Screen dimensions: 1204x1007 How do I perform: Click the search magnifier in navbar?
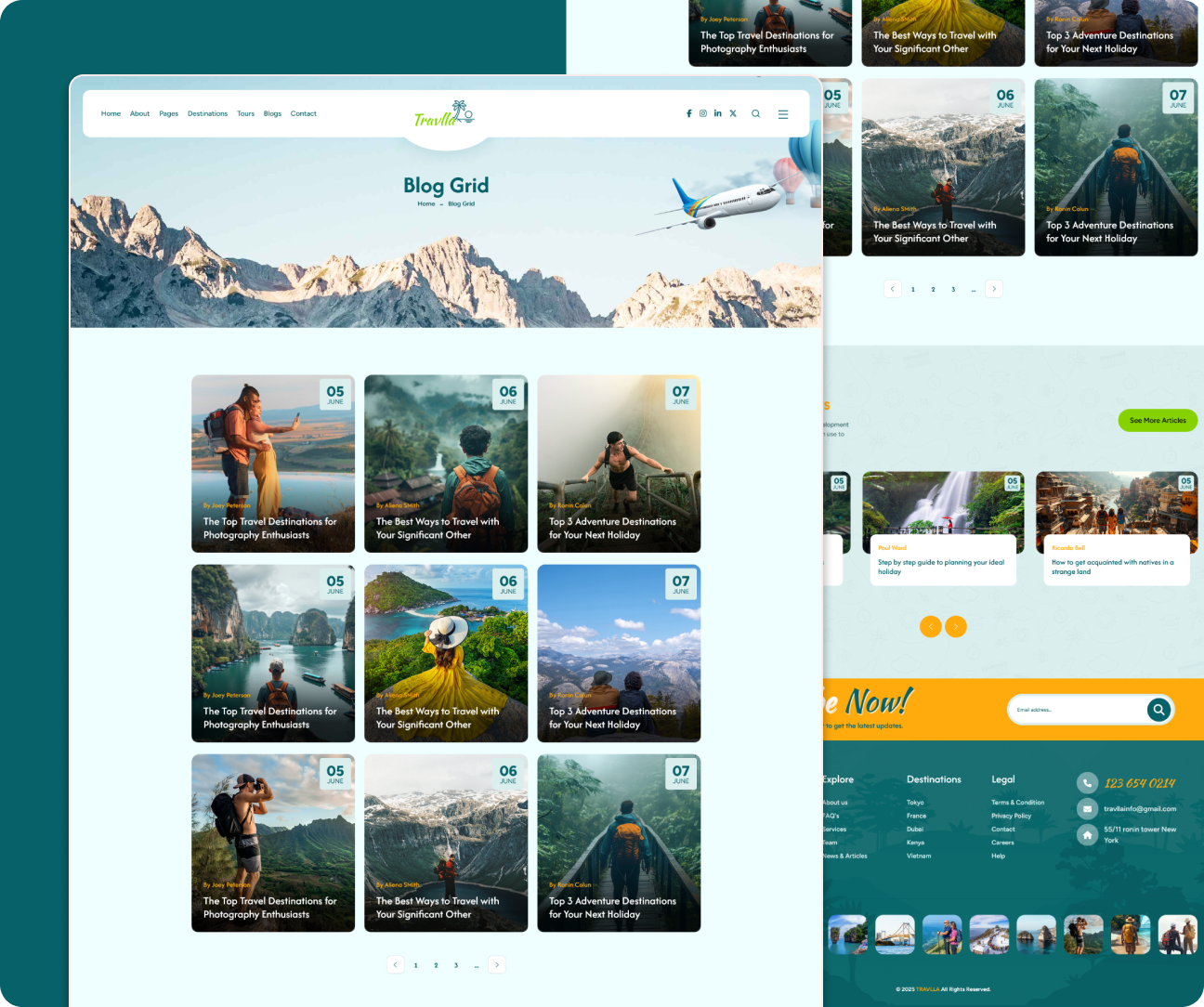[x=755, y=114]
